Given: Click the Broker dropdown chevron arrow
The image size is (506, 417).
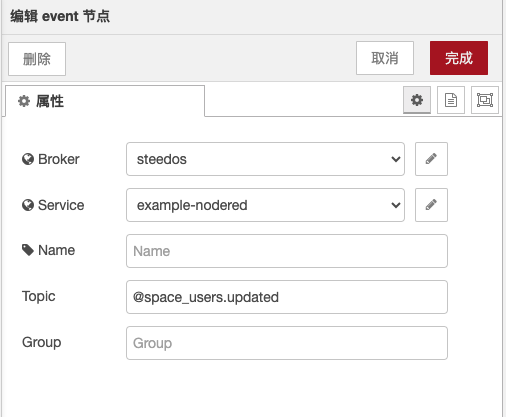Looking at the screenshot, I should 396,159.
